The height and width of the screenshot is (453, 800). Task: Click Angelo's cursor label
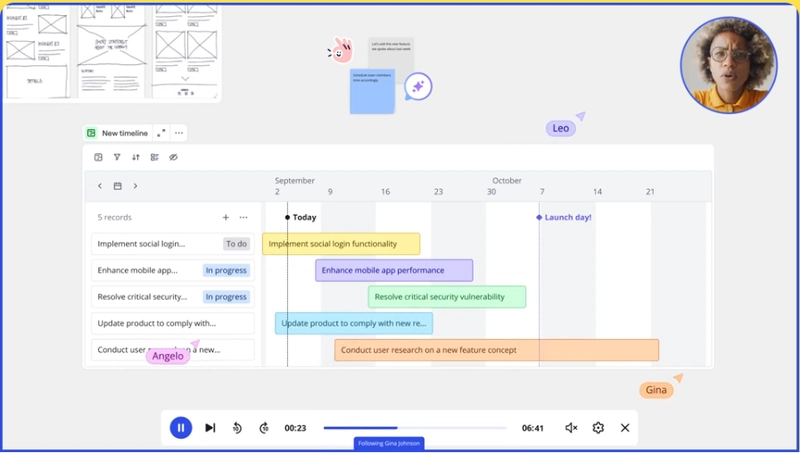(167, 356)
